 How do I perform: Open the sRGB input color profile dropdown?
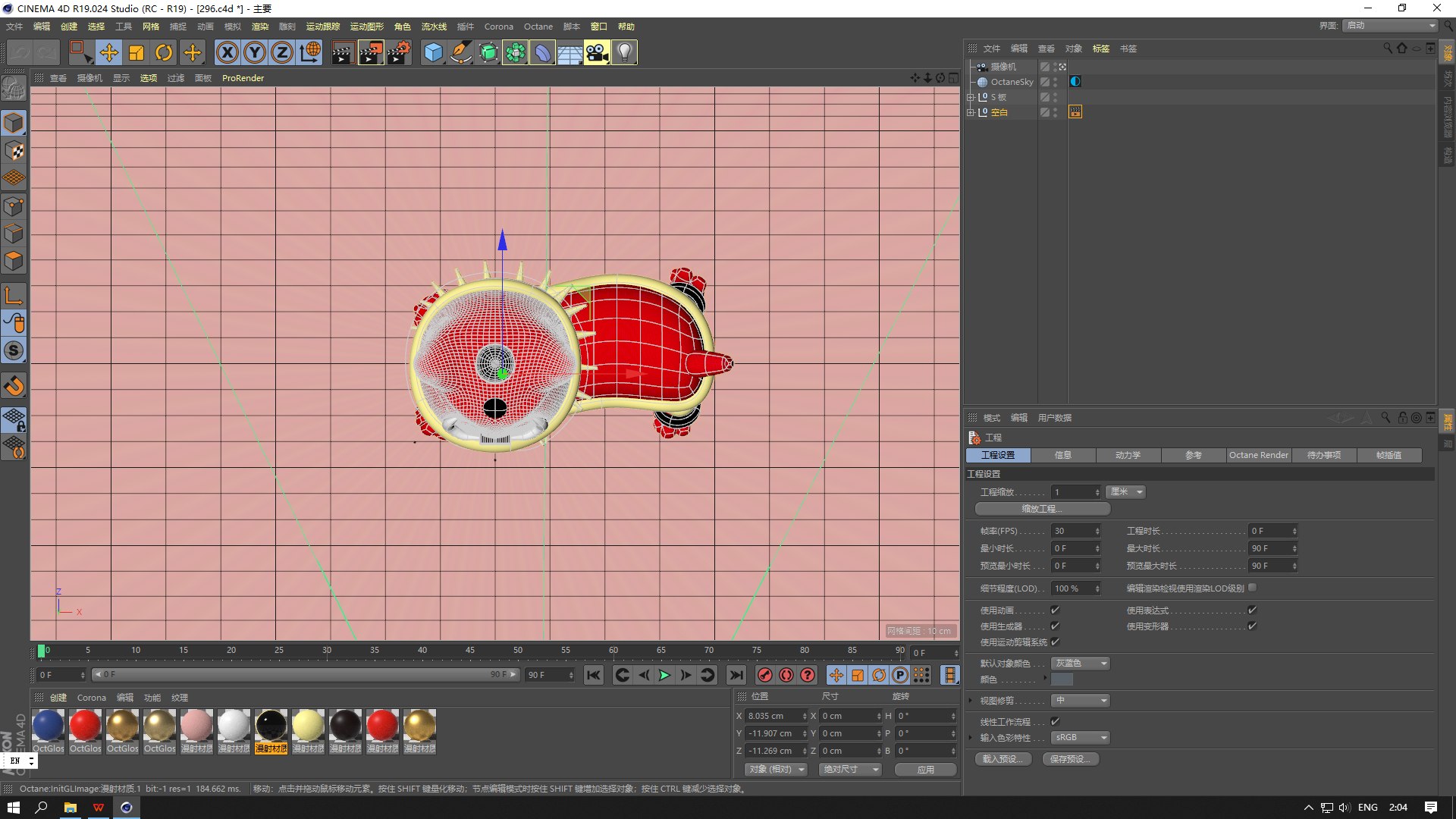(x=1081, y=738)
